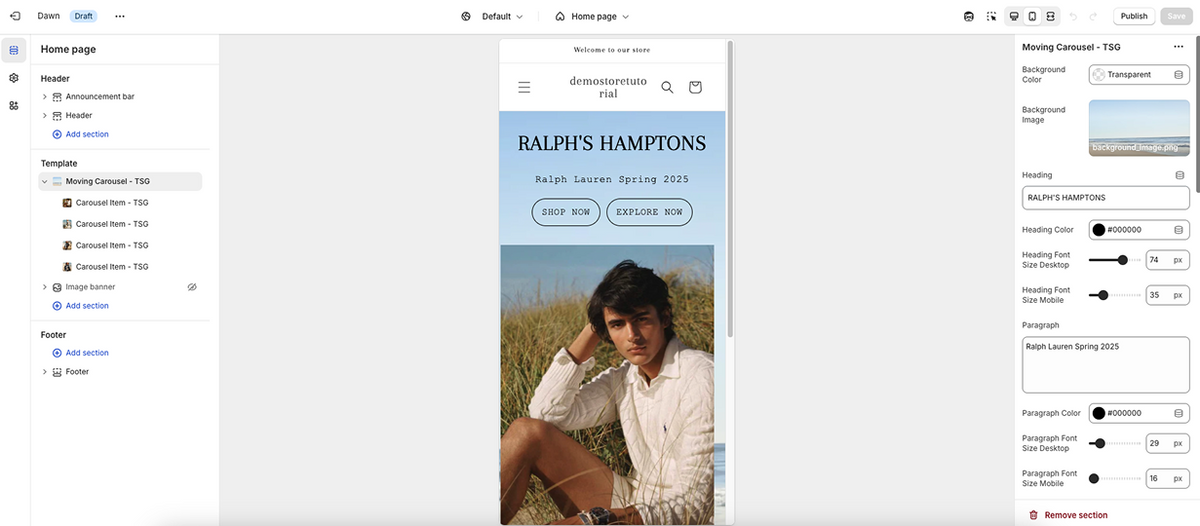The width and height of the screenshot is (1200, 526).
Task: Open the Transparent background color picker
Action: pos(1129,75)
